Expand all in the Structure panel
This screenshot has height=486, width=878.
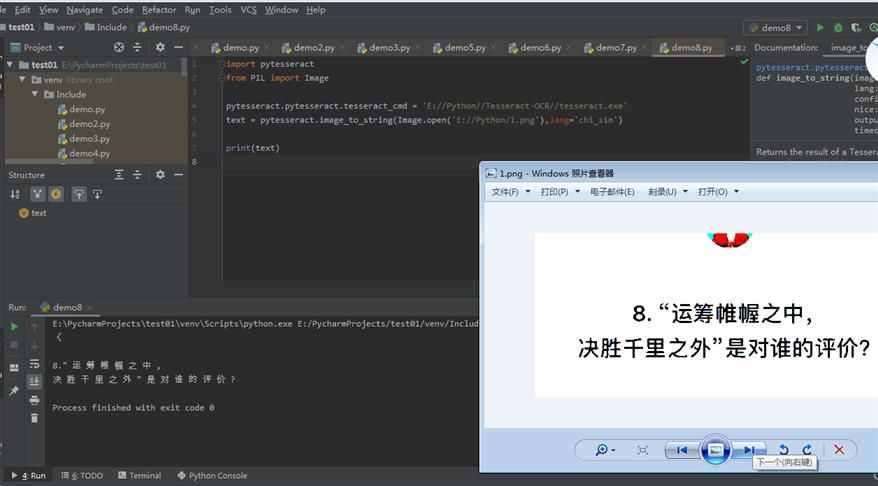click(x=119, y=175)
